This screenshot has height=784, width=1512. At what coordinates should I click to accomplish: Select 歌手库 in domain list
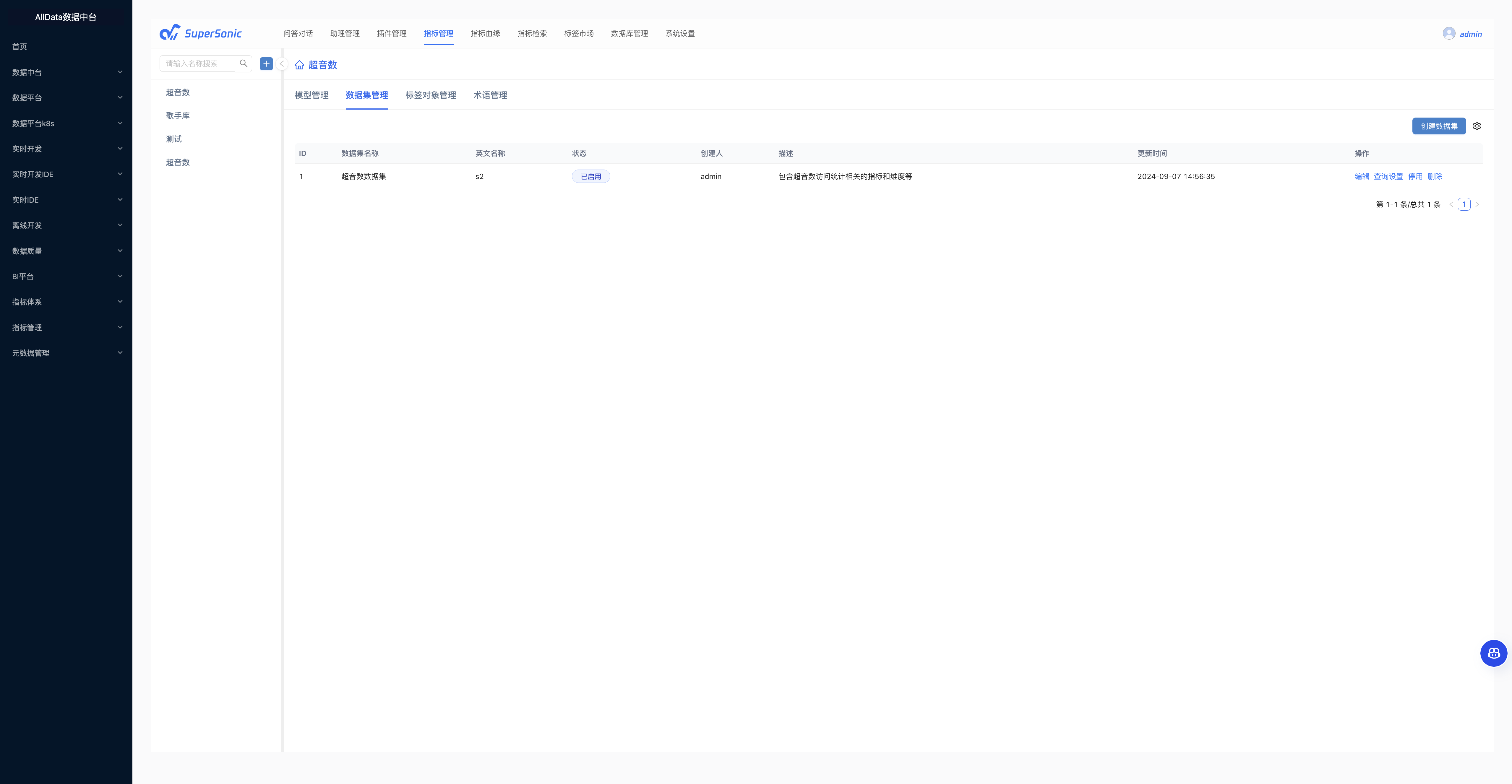click(x=178, y=116)
